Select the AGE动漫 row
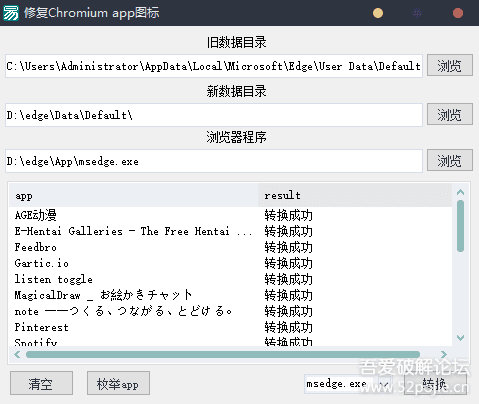Viewport: 479px width, 404px height. pyautogui.click(x=230, y=215)
